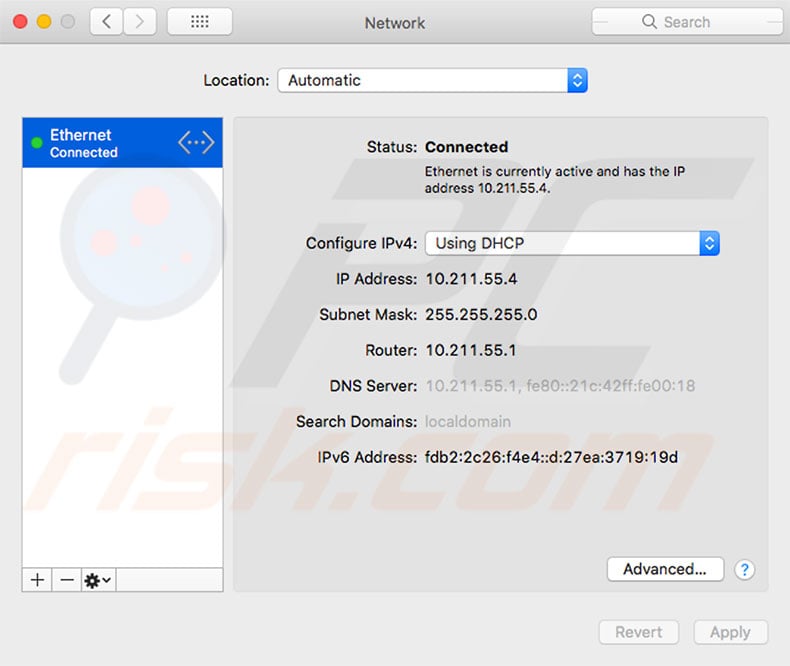Click Subnet Mask value 255.255.255.0
The width and height of the screenshot is (790, 666).
tap(481, 314)
